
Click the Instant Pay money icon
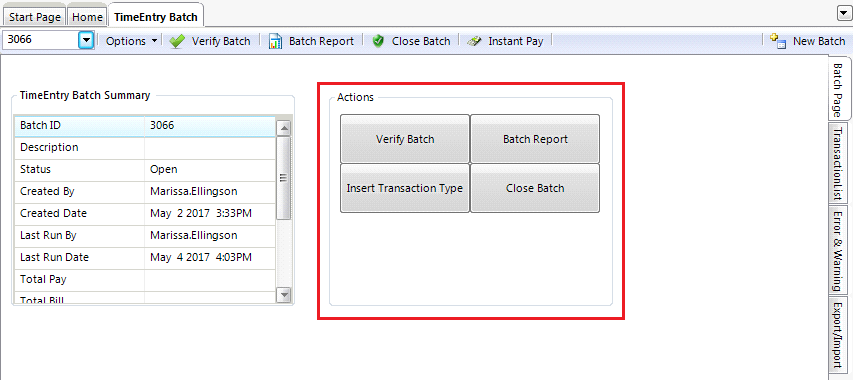click(x=474, y=41)
